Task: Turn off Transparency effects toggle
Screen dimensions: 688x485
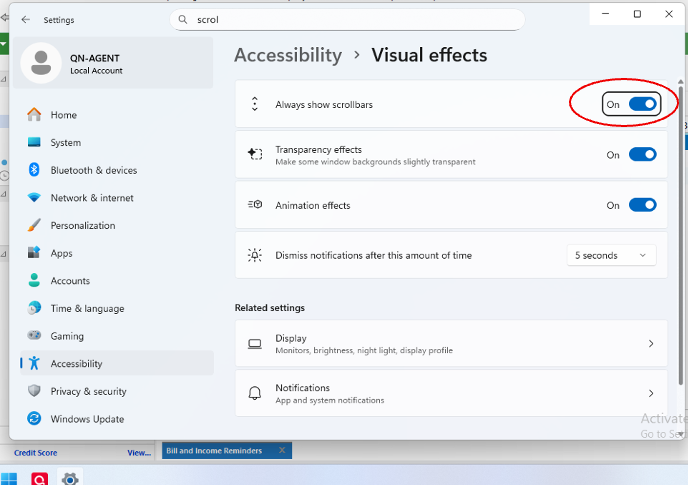Action: (x=642, y=155)
